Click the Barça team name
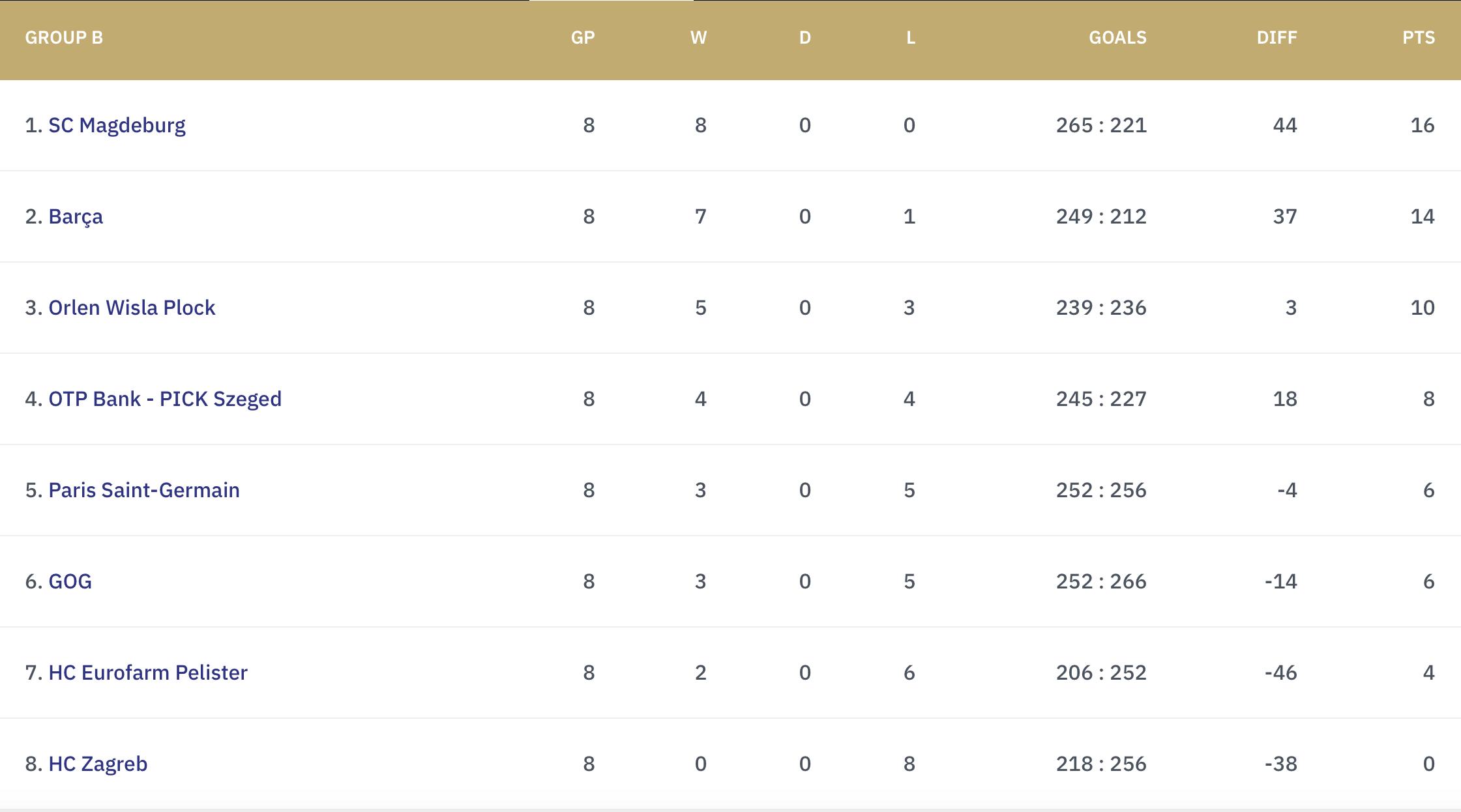This screenshot has height=812, width=1461. (76, 216)
